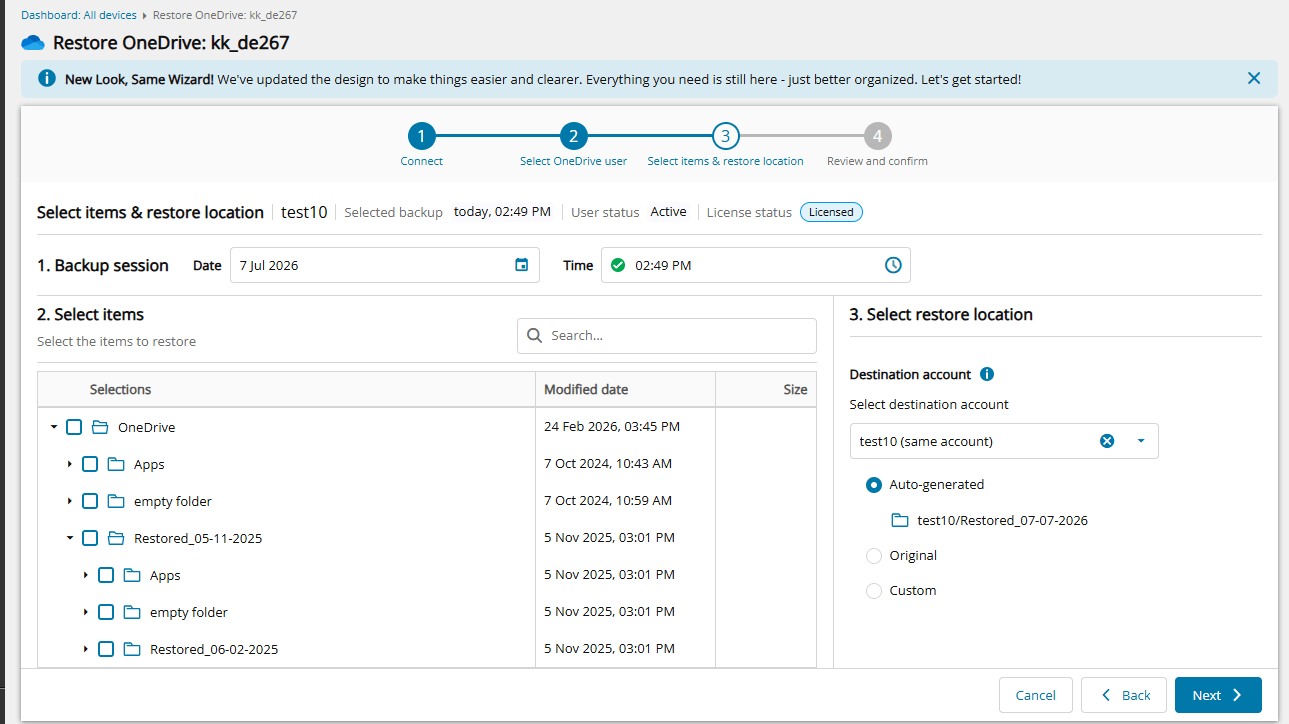Image resolution: width=1289 pixels, height=724 pixels.
Task: Clear the selected destination account
Action: 1107,441
